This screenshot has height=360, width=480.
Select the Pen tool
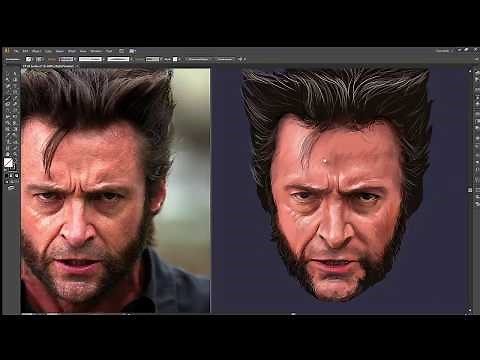point(7,86)
